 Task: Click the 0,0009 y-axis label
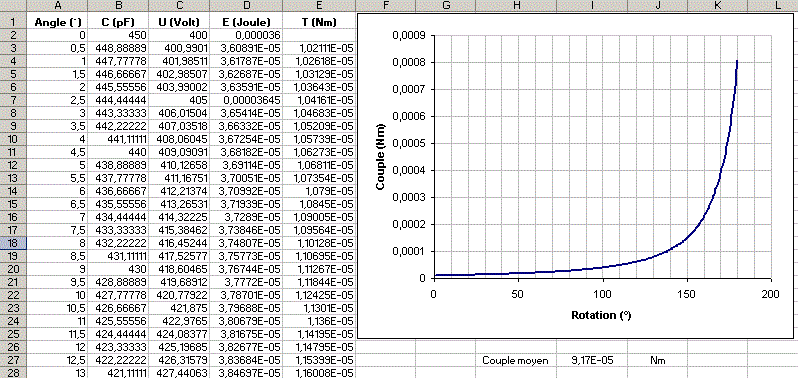(409, 36)
